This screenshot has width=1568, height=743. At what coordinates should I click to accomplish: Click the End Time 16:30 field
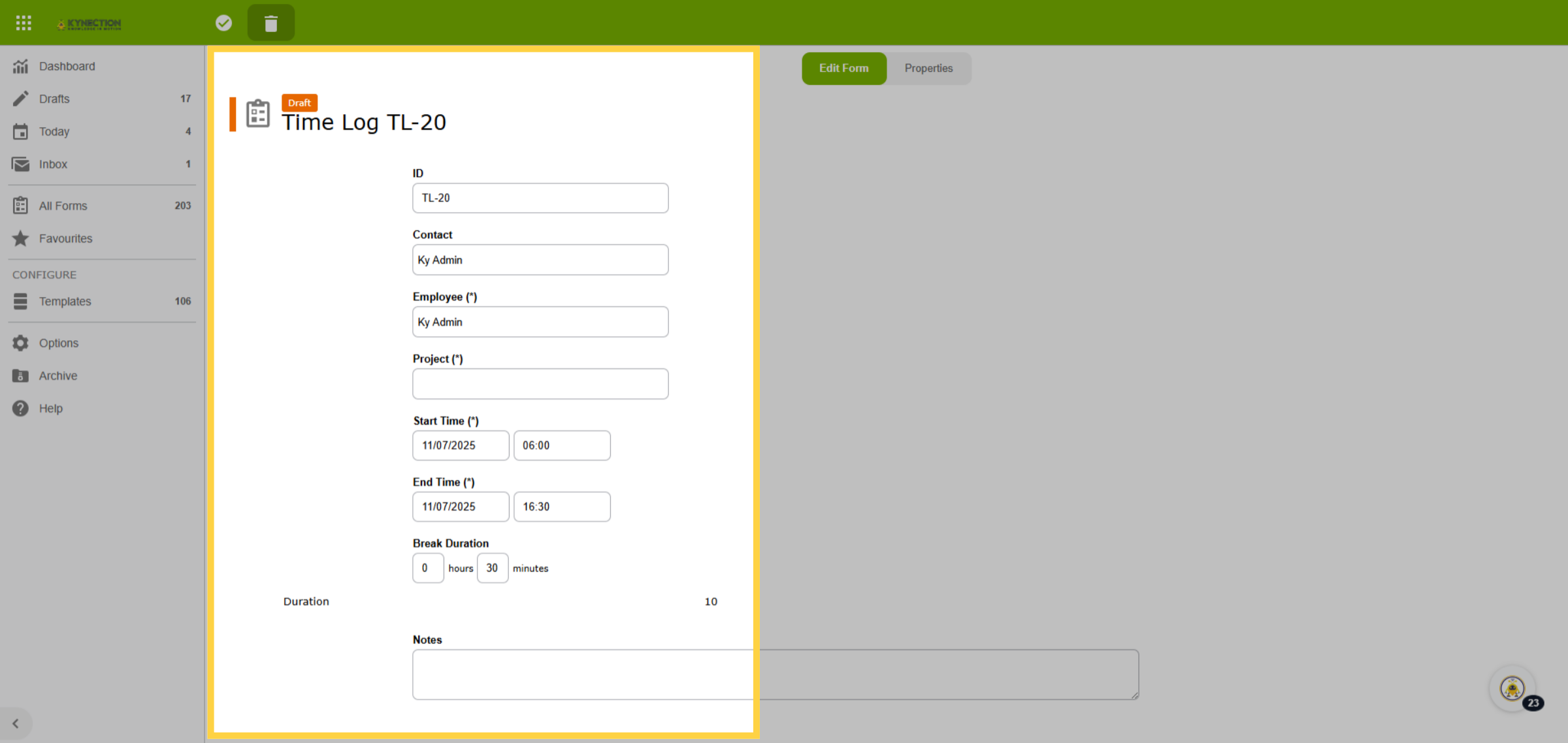point(562,507)
